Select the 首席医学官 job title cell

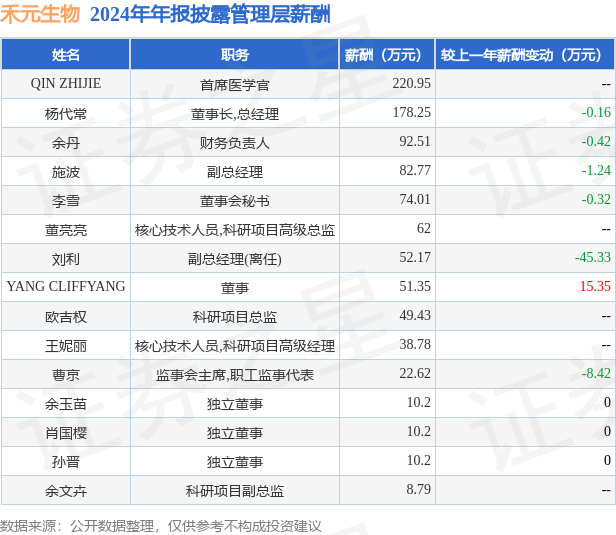click(x=235, y=84)
